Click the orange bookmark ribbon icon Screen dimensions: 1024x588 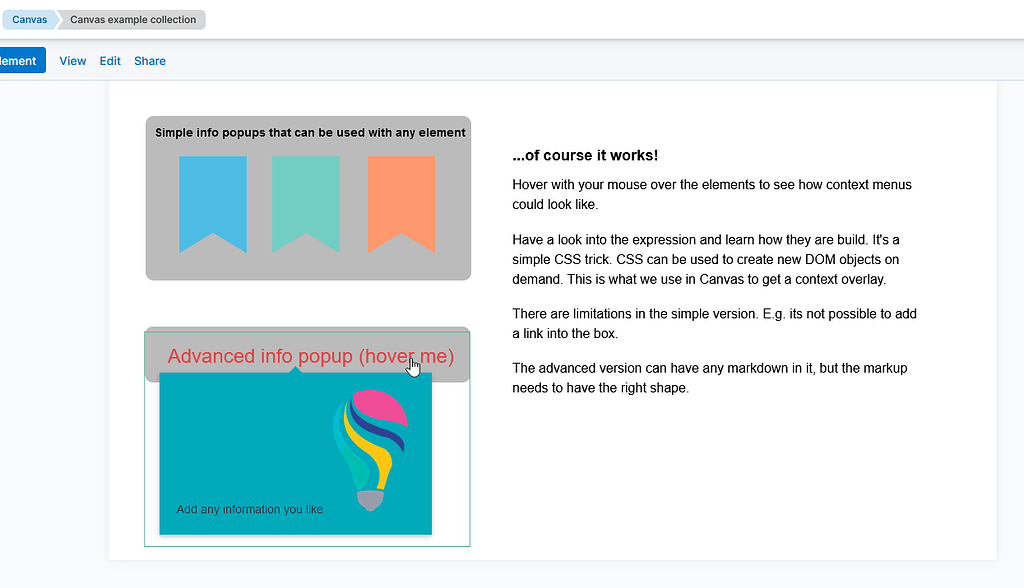[401, 204]
